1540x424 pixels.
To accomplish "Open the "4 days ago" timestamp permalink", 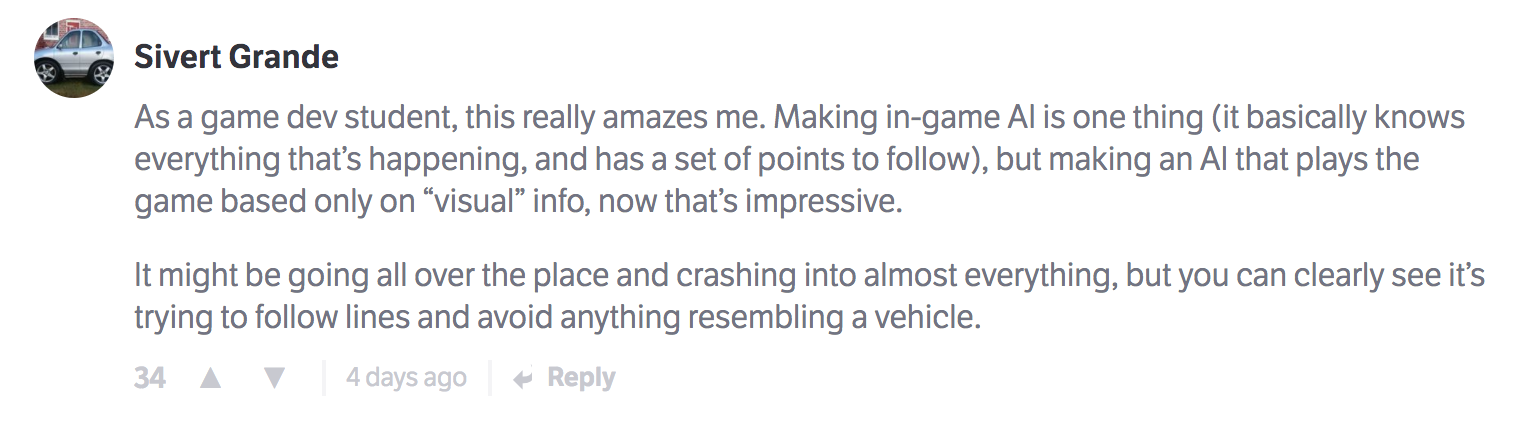I will (x=406, y=378).
